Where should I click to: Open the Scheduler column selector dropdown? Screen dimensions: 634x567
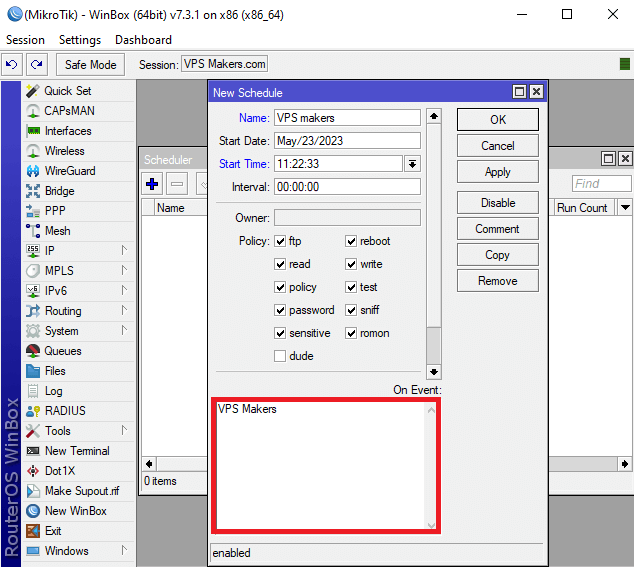625,208
